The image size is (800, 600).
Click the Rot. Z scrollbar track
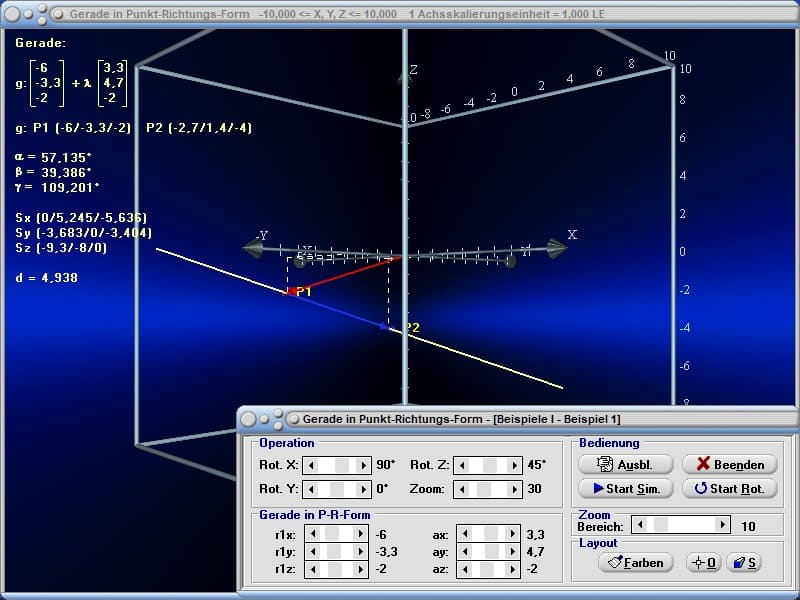(488, 465)
